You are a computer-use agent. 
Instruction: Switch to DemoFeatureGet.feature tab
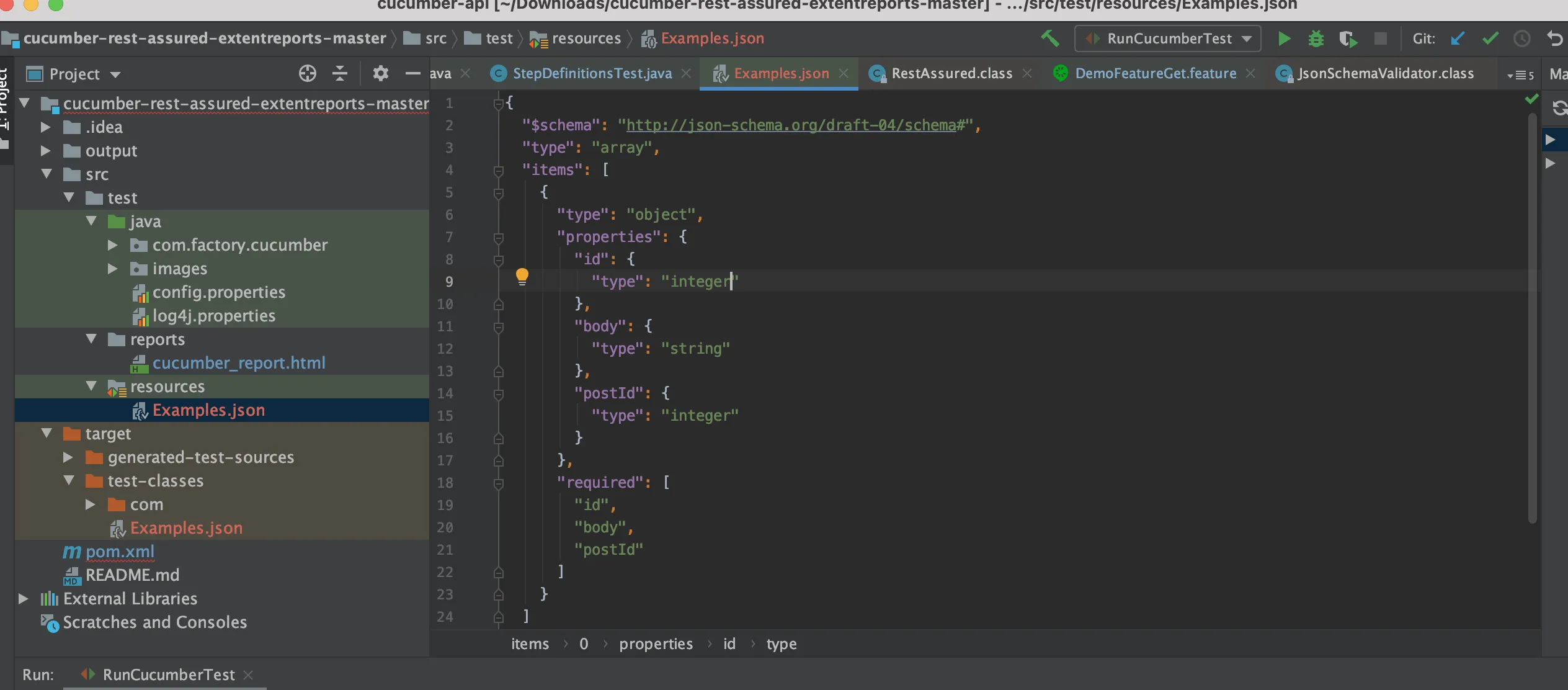[x=1155, y=74]
